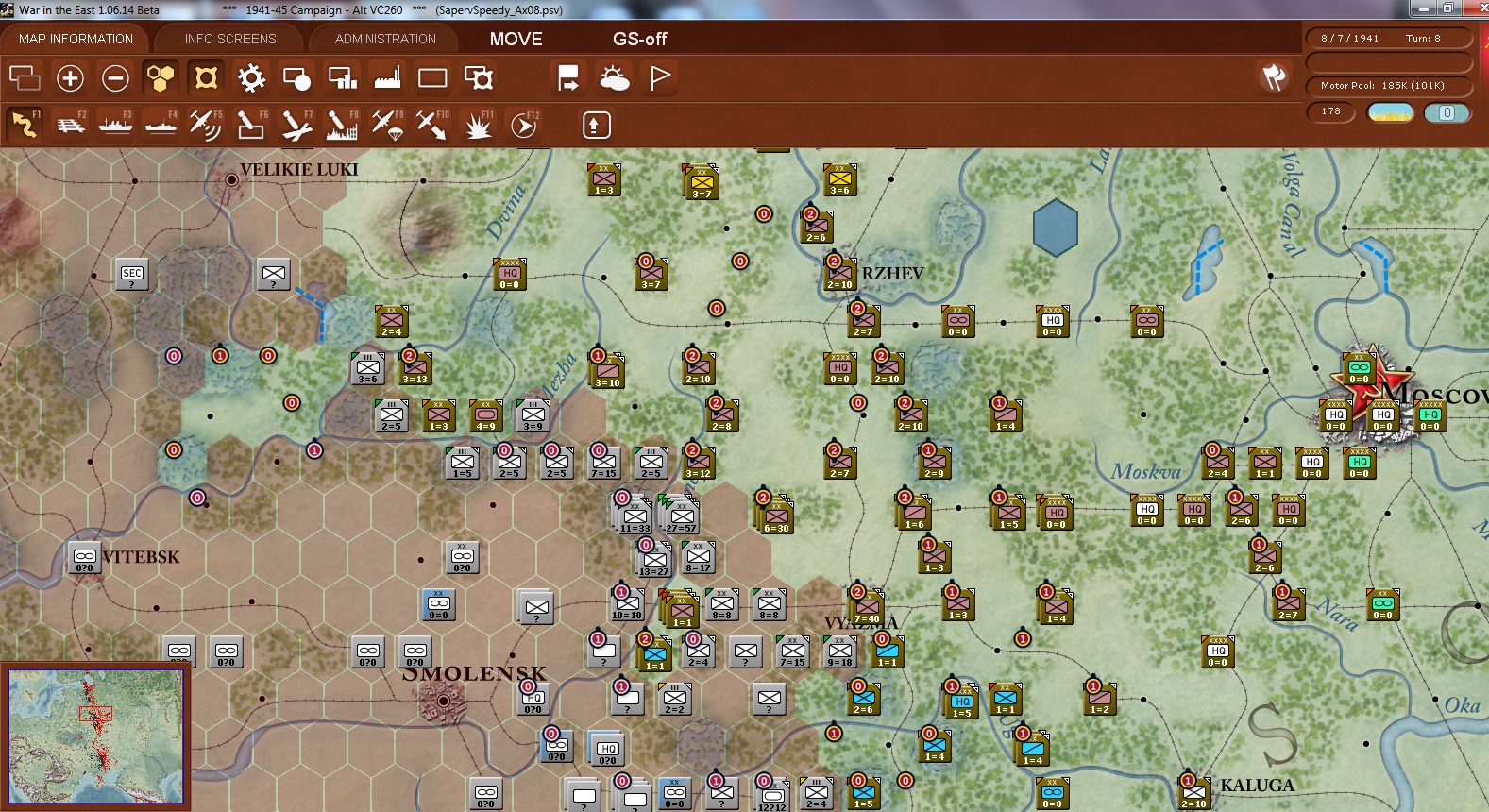
Task: Select the 2=8 unit counter
Action: tap(722, 415)
